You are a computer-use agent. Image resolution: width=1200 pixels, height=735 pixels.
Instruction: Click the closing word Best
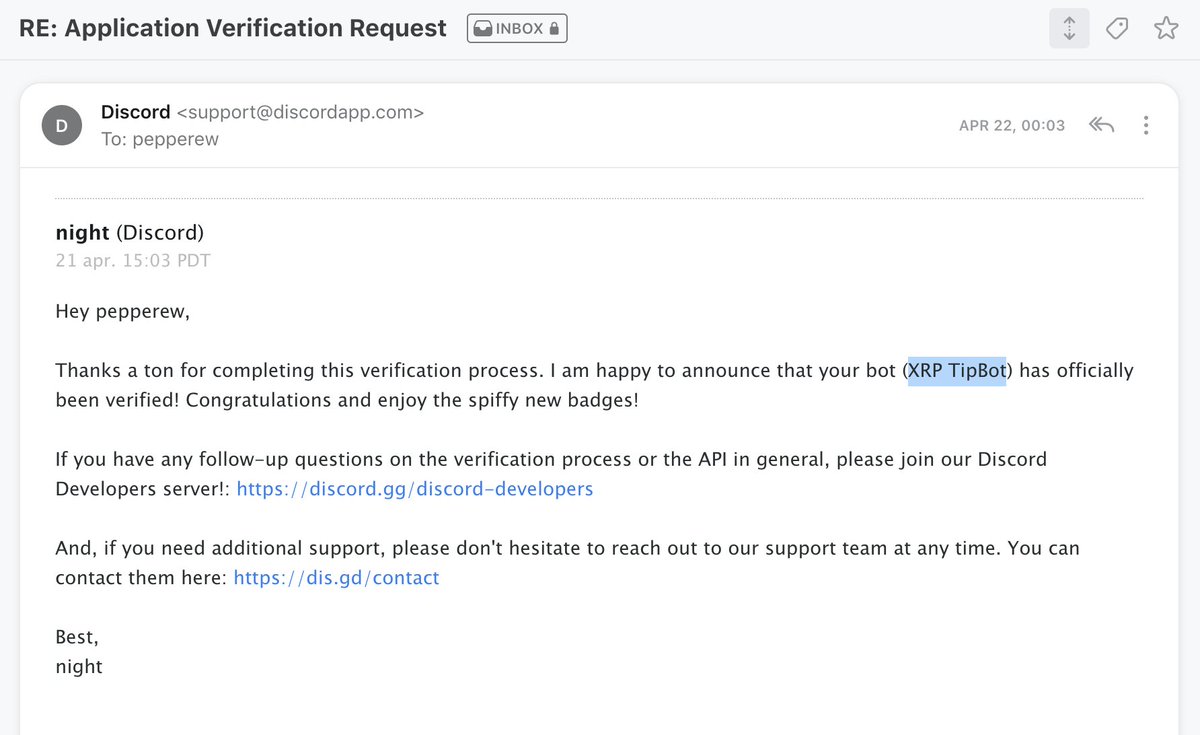click(x=77, y=637)
